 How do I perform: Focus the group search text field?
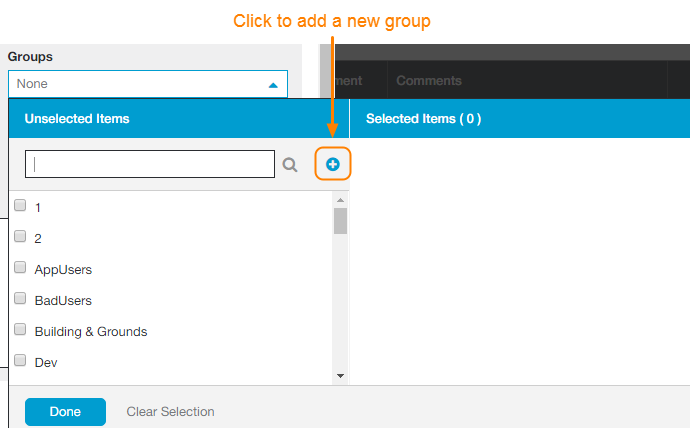pos(150,165)
